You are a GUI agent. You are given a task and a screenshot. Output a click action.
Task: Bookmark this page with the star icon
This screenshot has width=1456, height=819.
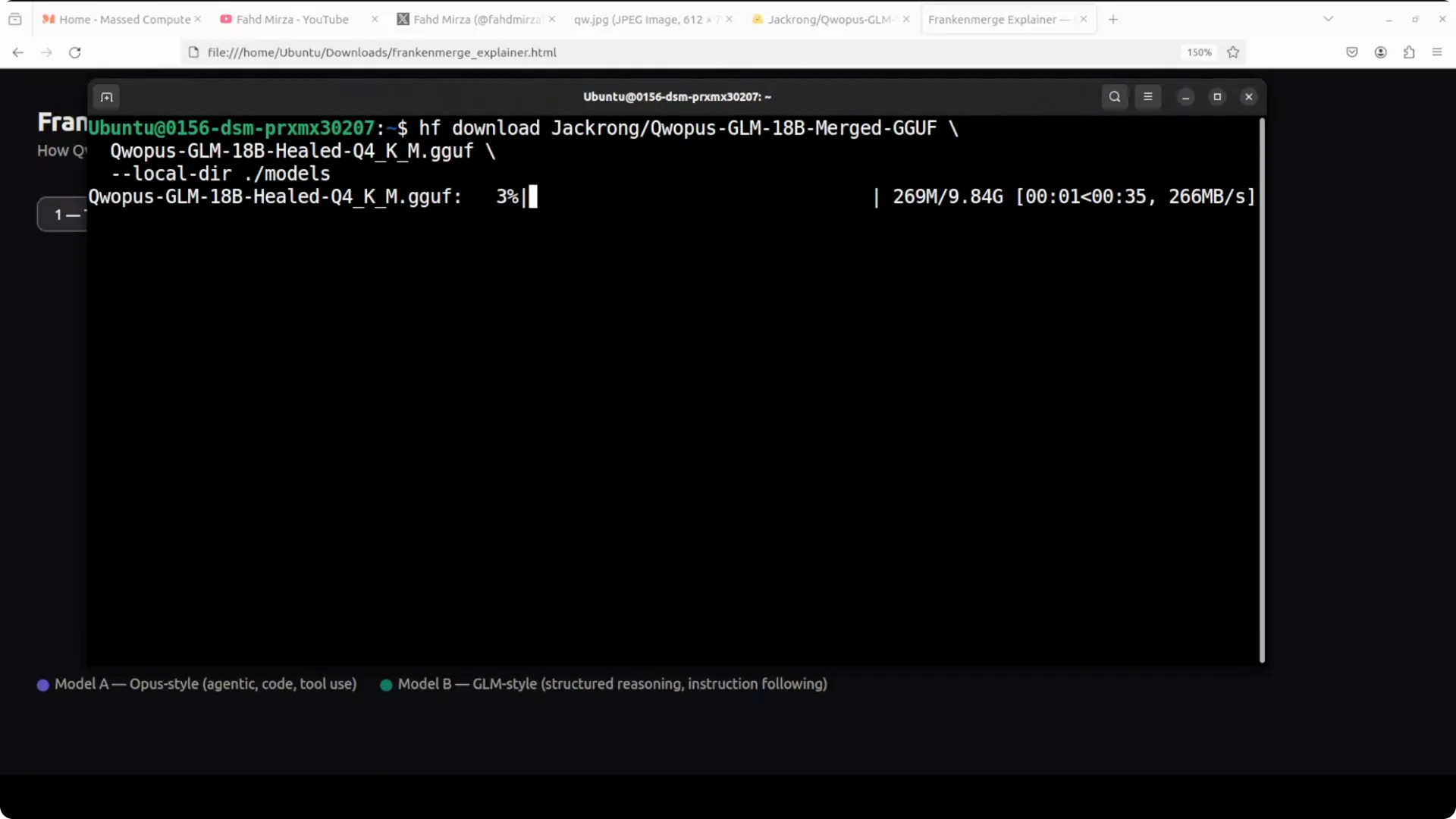[x=1233, y=52]
